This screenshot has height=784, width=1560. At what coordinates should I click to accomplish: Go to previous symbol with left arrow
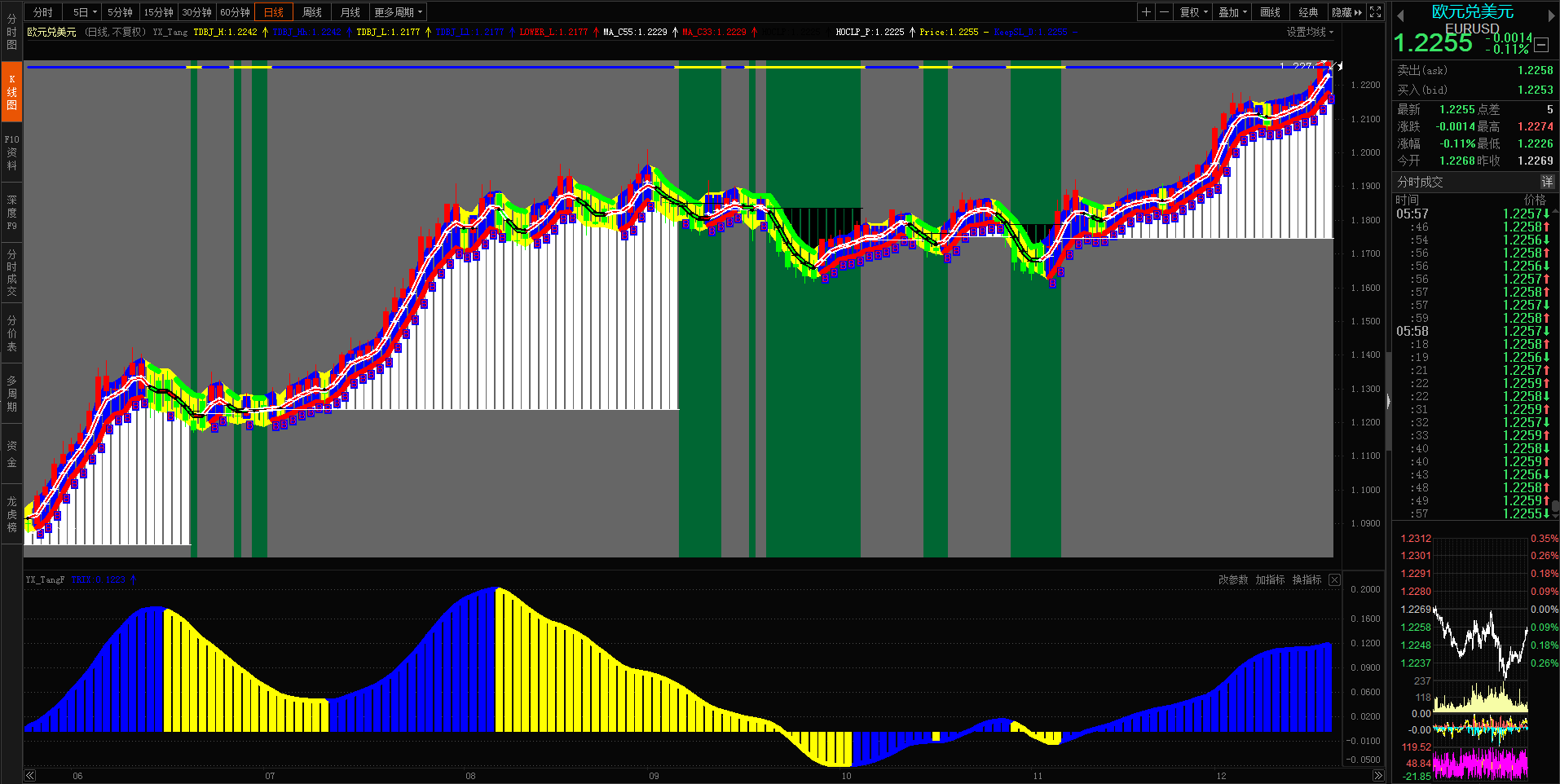point(1399,15)
